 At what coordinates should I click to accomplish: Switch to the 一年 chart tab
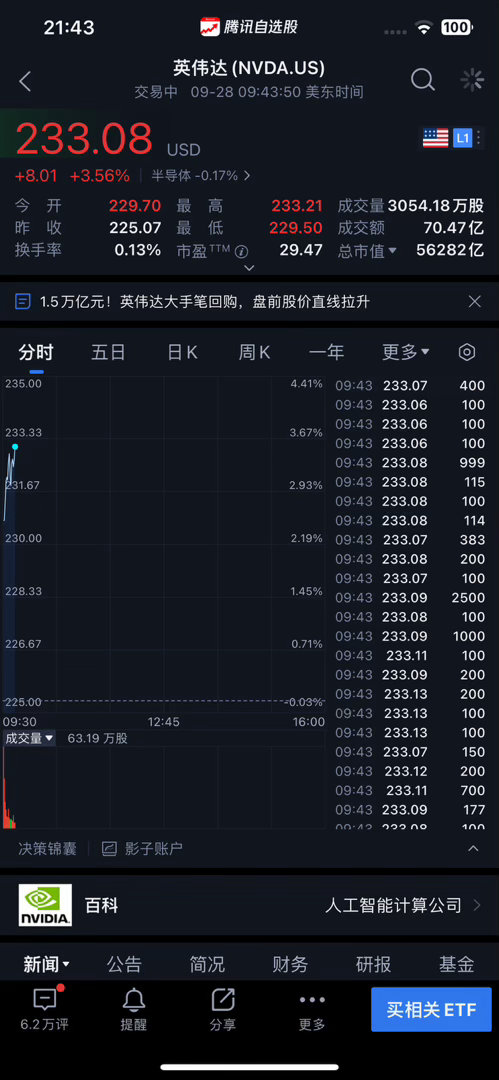tap(327, 353)
